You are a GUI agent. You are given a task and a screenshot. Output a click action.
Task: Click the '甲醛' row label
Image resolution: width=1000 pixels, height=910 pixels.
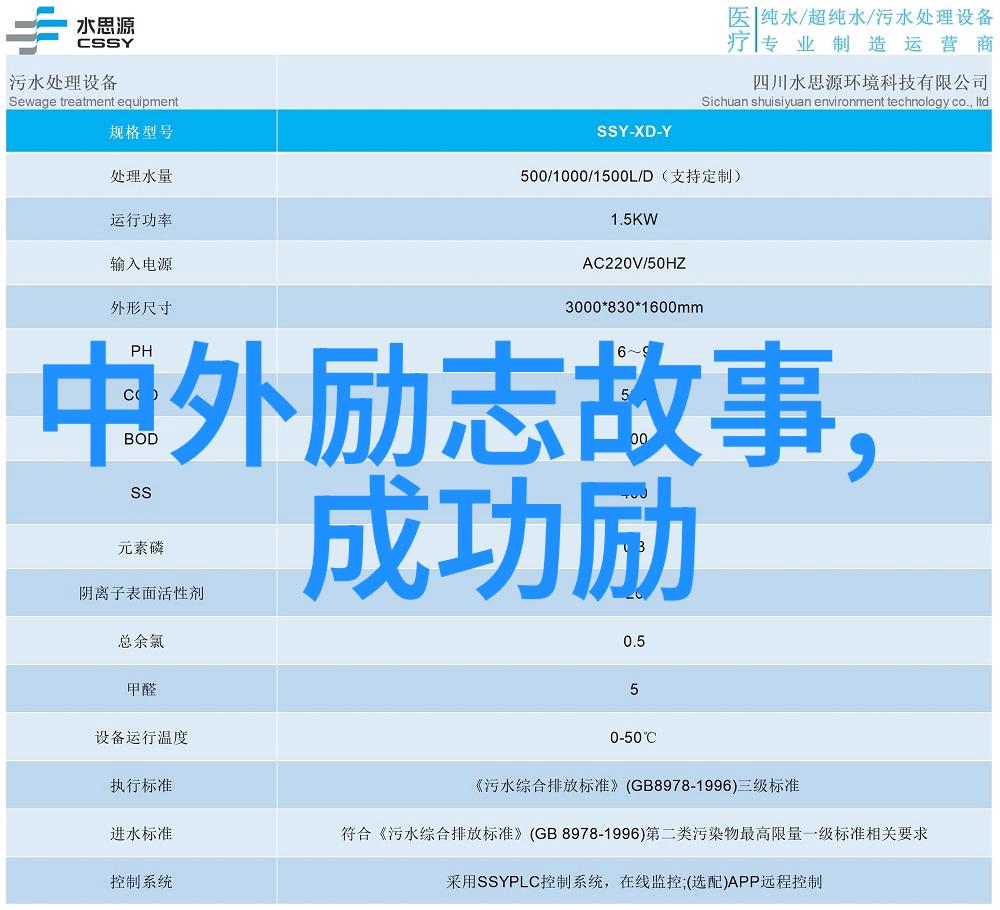[x=141, y=689]
